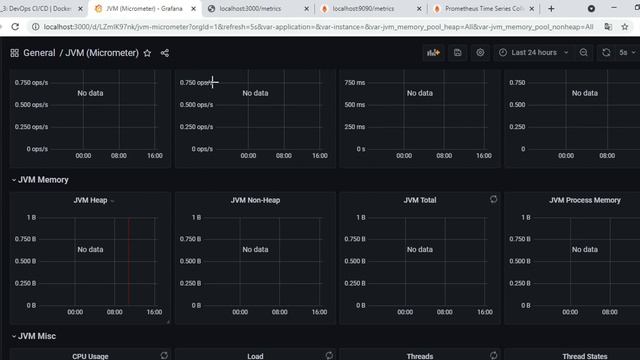
Task: Click the red marker in JVM Heap chart
Action: [129, 261]
